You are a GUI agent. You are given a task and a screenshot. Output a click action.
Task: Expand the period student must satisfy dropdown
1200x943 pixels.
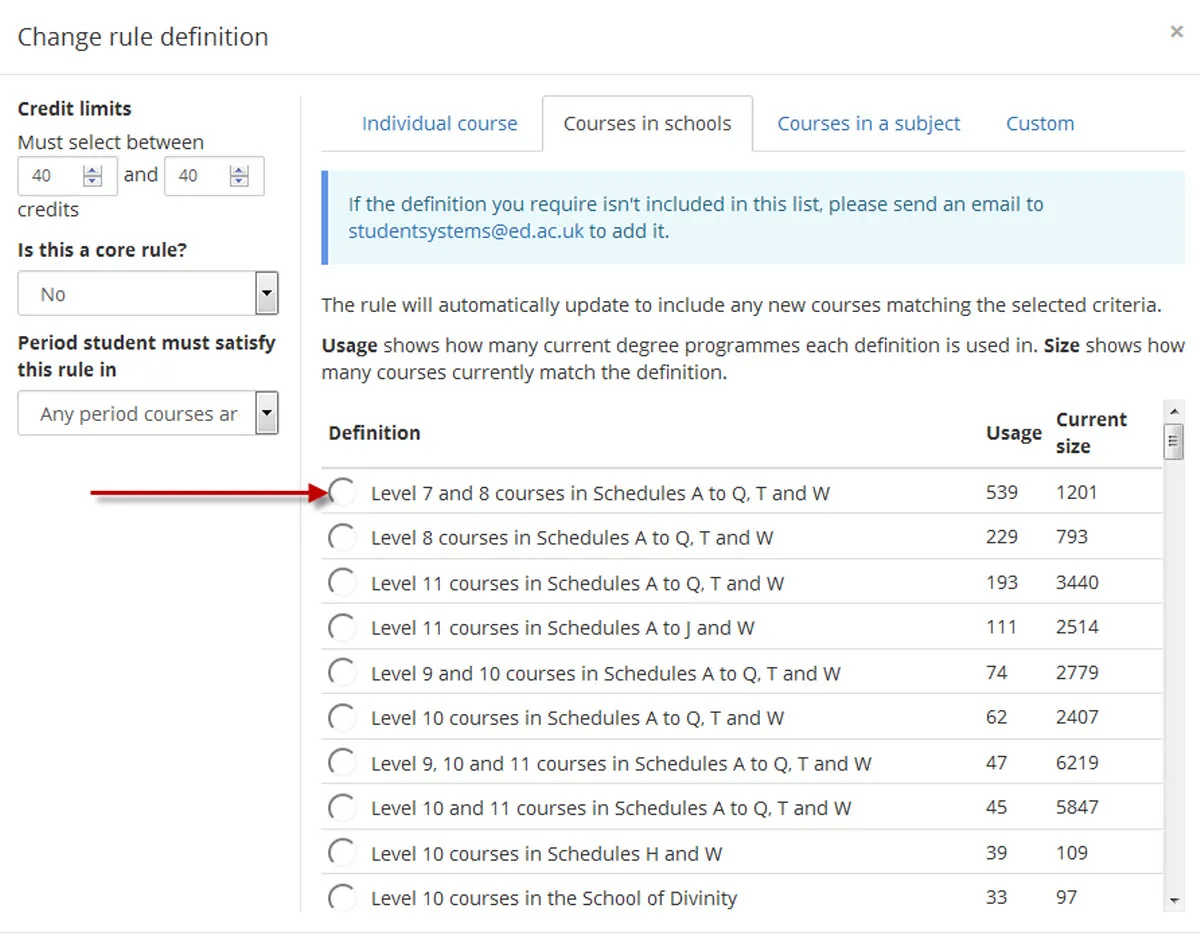coord(147,413)
